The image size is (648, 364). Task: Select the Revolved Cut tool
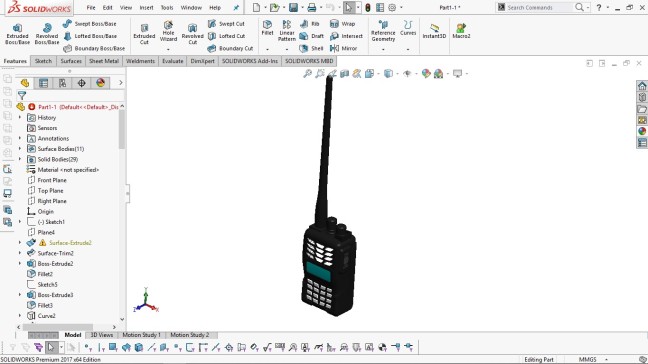coord(193,34)
